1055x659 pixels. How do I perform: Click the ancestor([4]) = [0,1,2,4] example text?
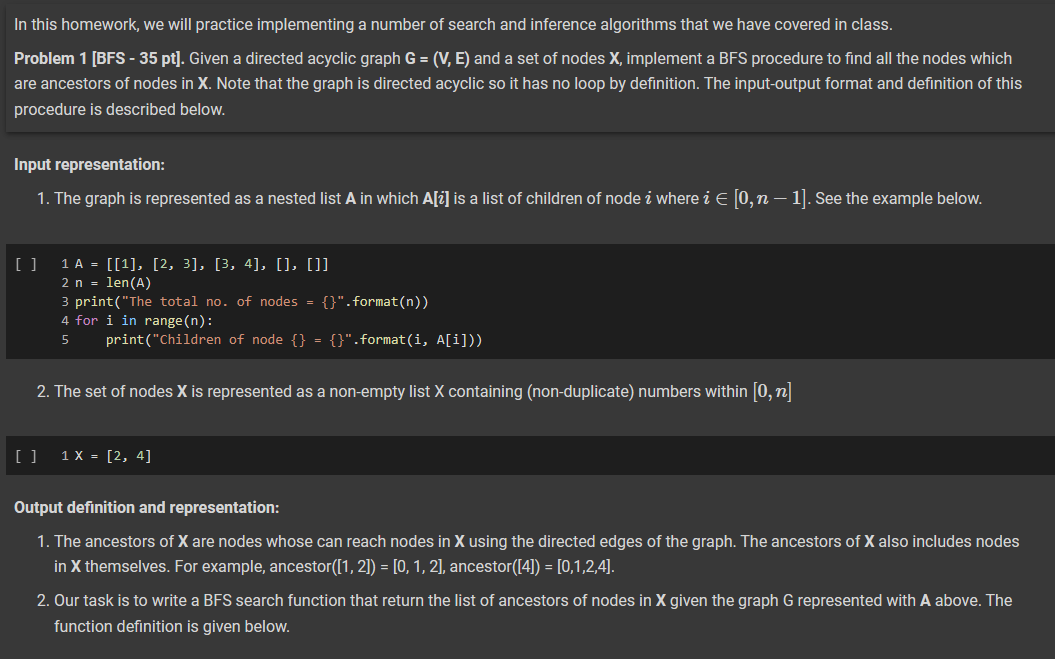coord(532,567)
